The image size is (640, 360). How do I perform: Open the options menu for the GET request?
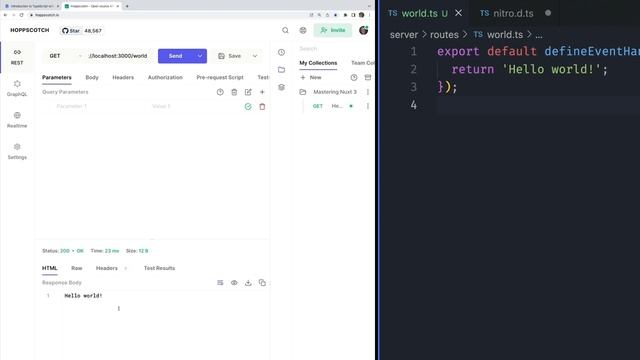click(368, 106)
